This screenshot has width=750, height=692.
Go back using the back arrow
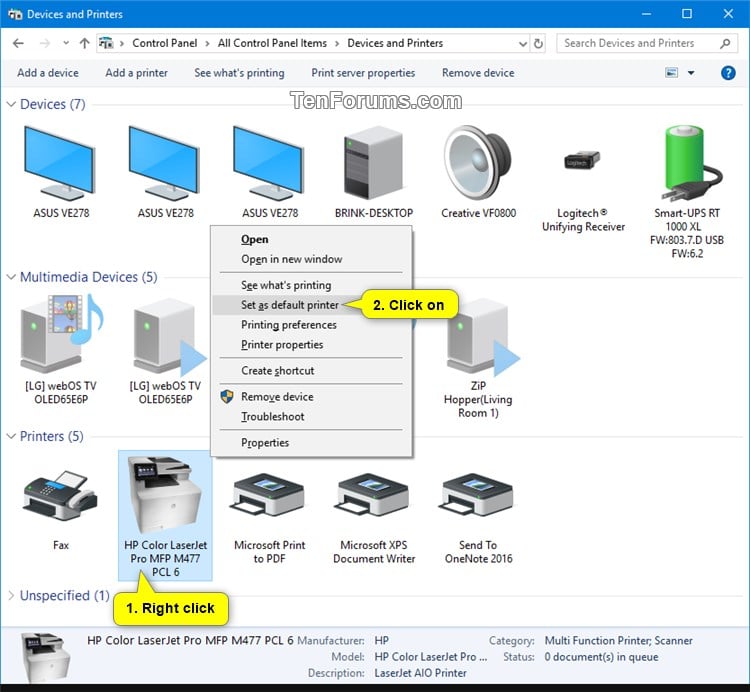(18, 43)
